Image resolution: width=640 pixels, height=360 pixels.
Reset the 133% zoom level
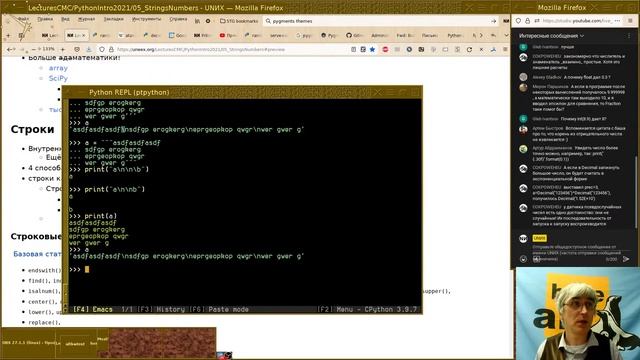[48, 49]
